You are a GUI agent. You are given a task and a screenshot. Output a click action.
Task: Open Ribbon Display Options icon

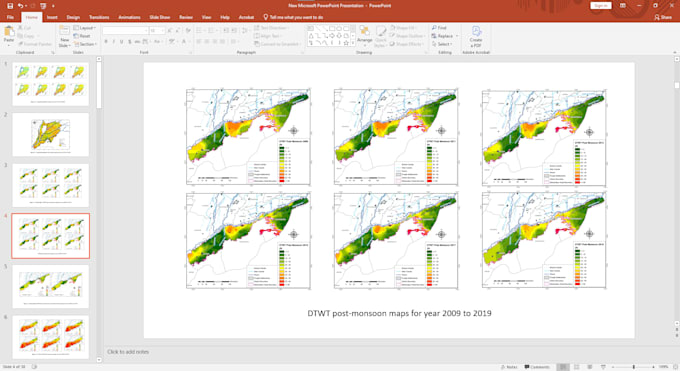click(x=623, y=6)
